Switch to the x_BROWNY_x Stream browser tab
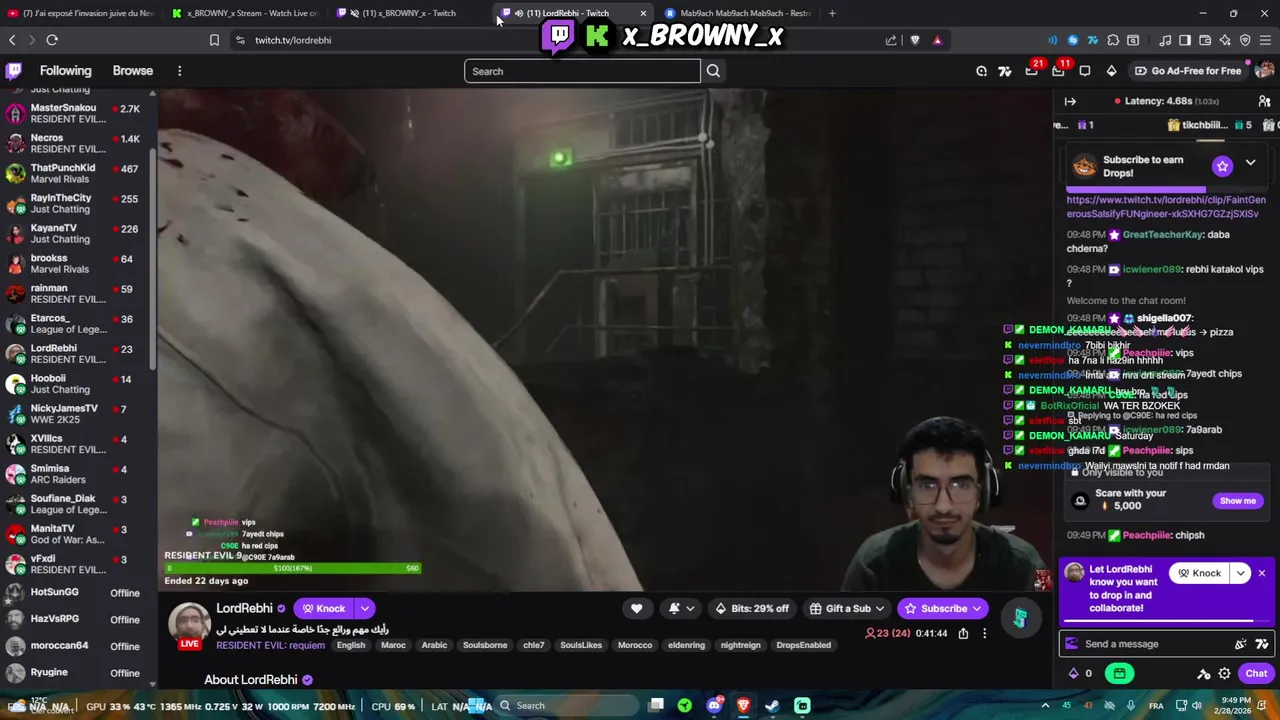Image resolution: width=1280 pixels, height=720 pixels. [x=245, y=13]
